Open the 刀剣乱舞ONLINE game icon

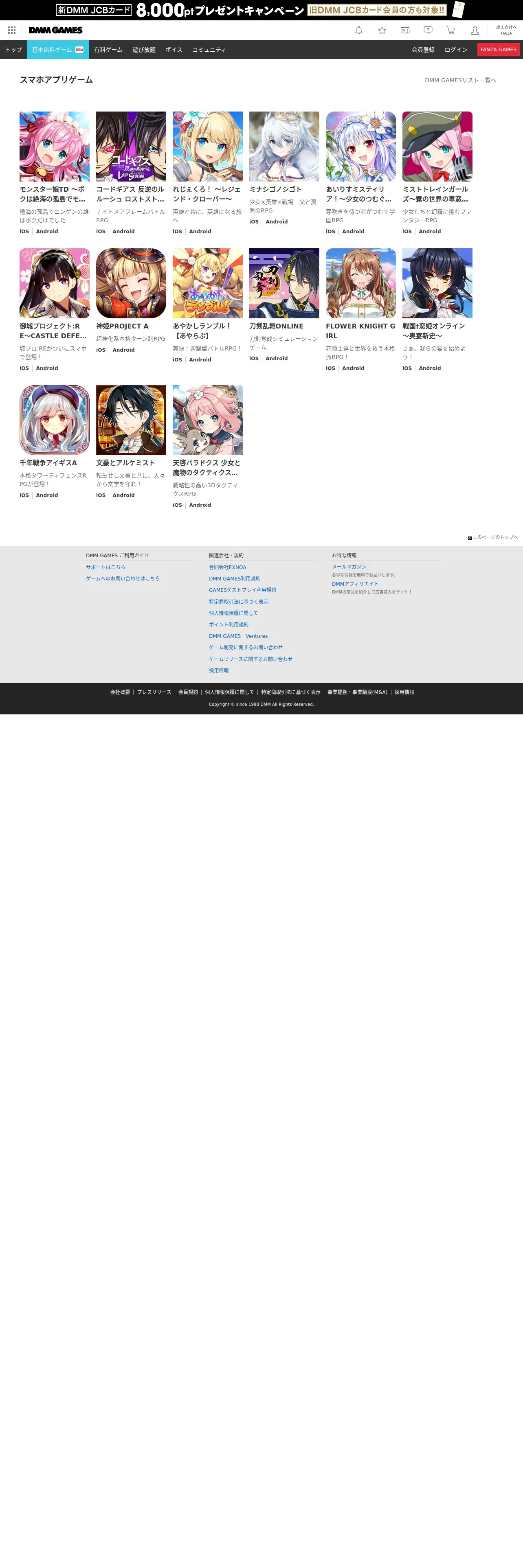pyautogui.click(x=284, y=283)
